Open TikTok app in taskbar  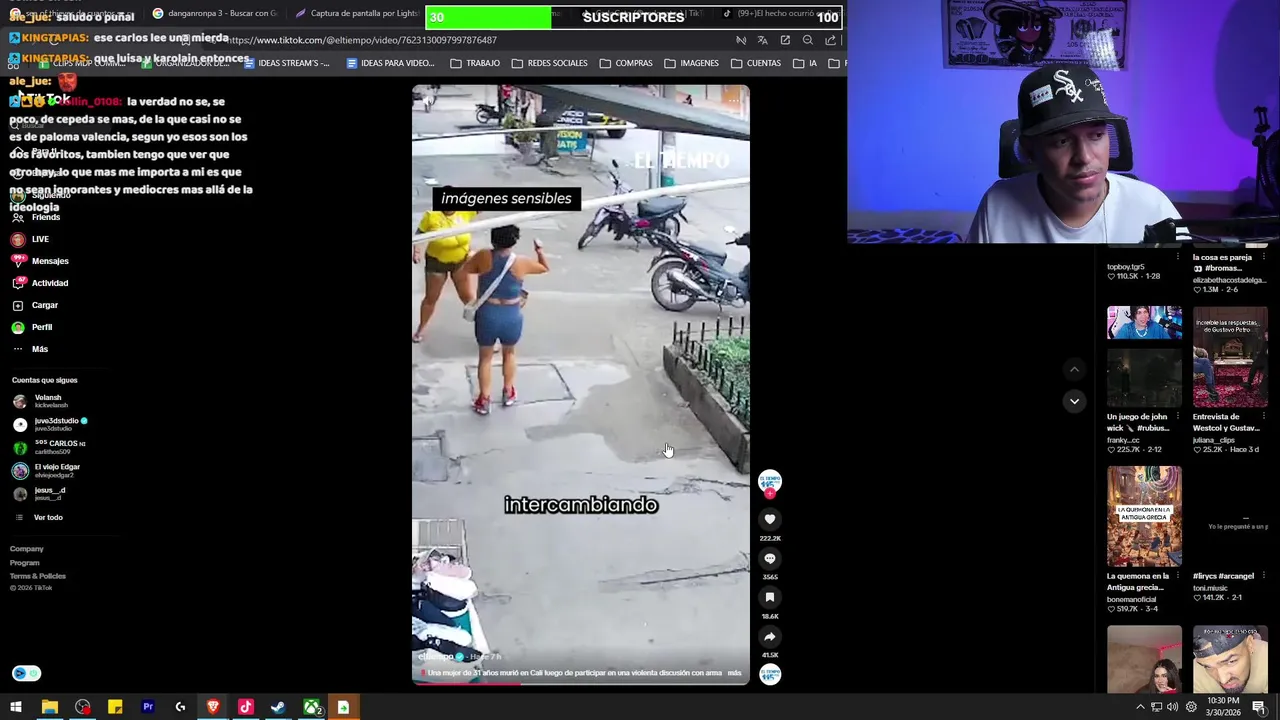[x=245, y=707]
